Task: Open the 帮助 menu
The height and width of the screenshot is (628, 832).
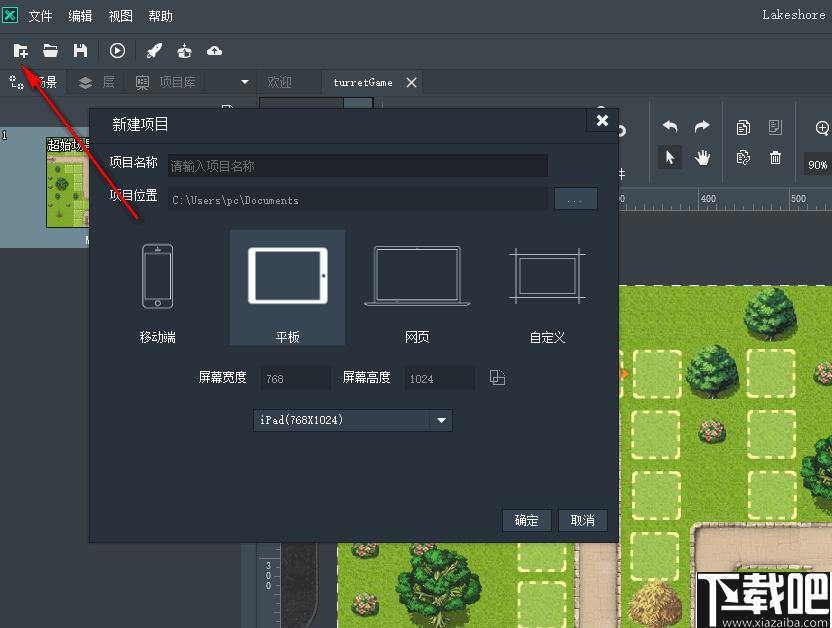Action: pos(160,16)
